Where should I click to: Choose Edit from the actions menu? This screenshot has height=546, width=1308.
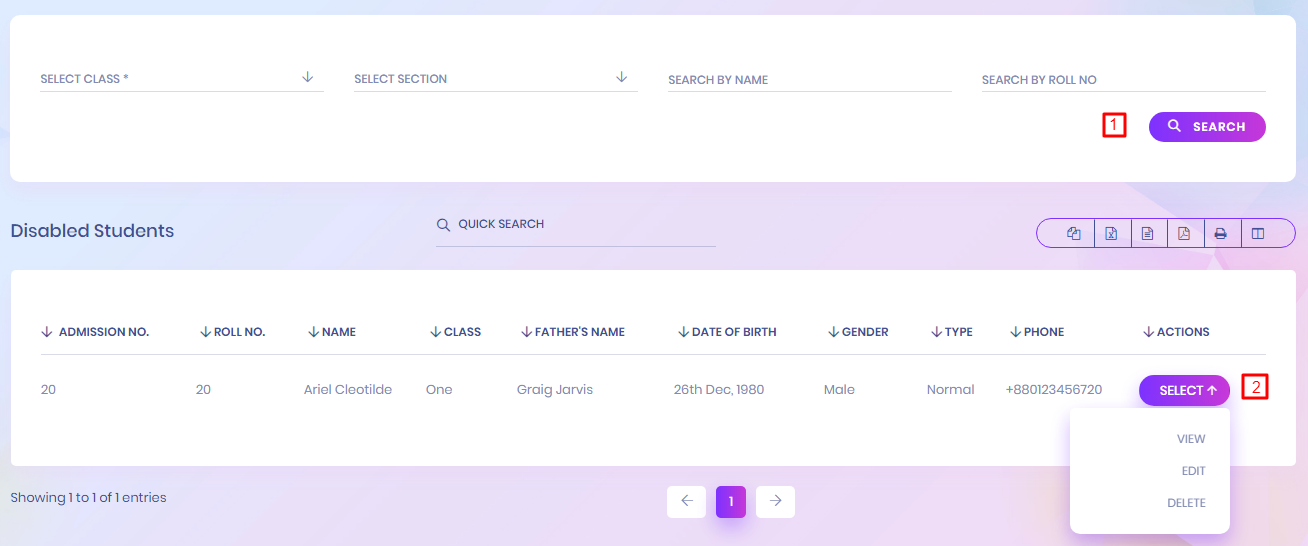(1193, 471)
